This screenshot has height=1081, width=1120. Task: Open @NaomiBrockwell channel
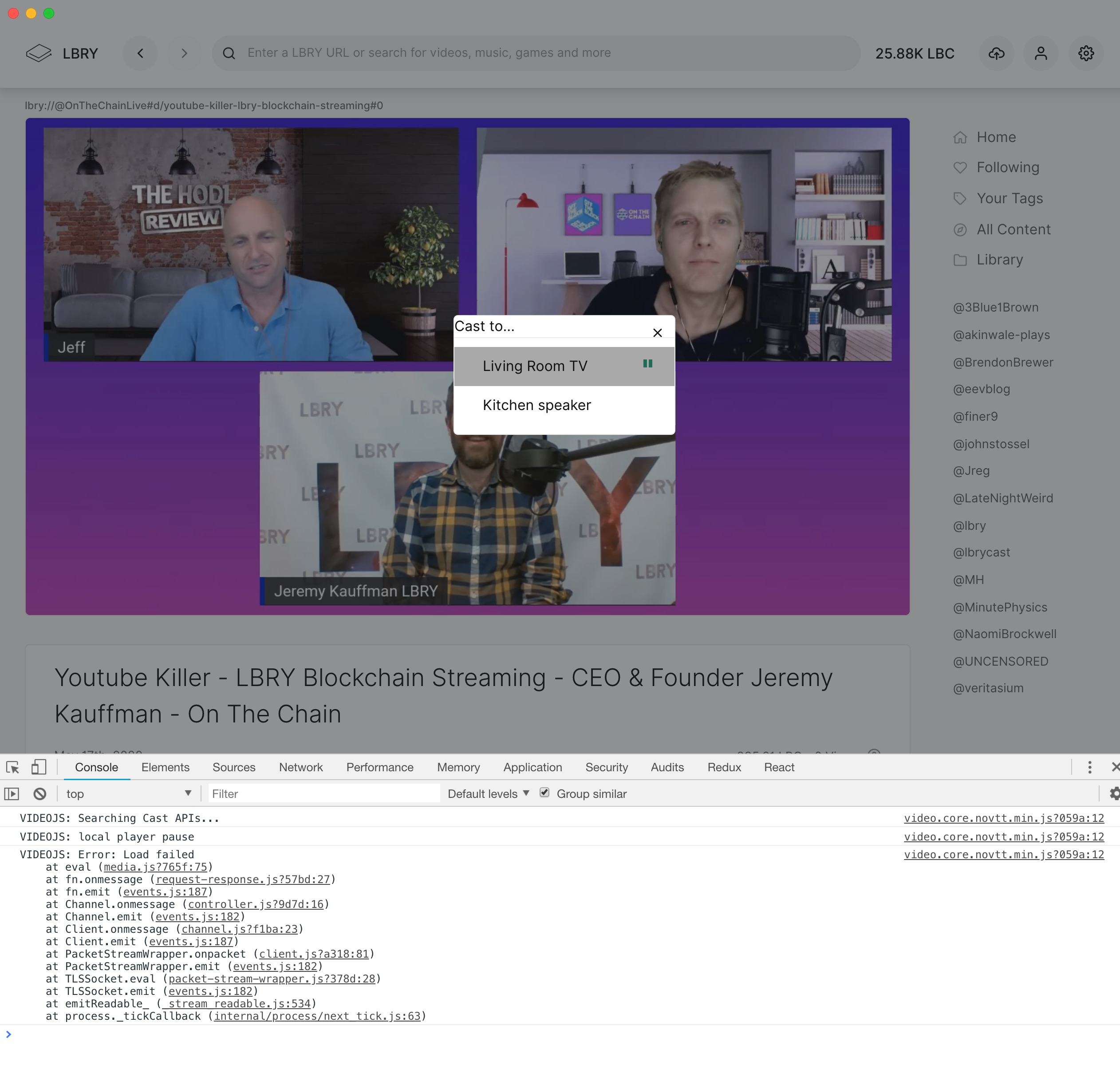coord(1004,634)
